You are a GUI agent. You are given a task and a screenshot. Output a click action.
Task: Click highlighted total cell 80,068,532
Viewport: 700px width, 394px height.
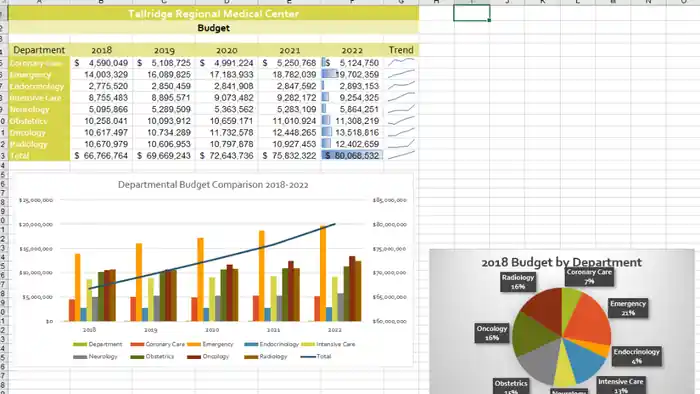[x=352, y=156]
